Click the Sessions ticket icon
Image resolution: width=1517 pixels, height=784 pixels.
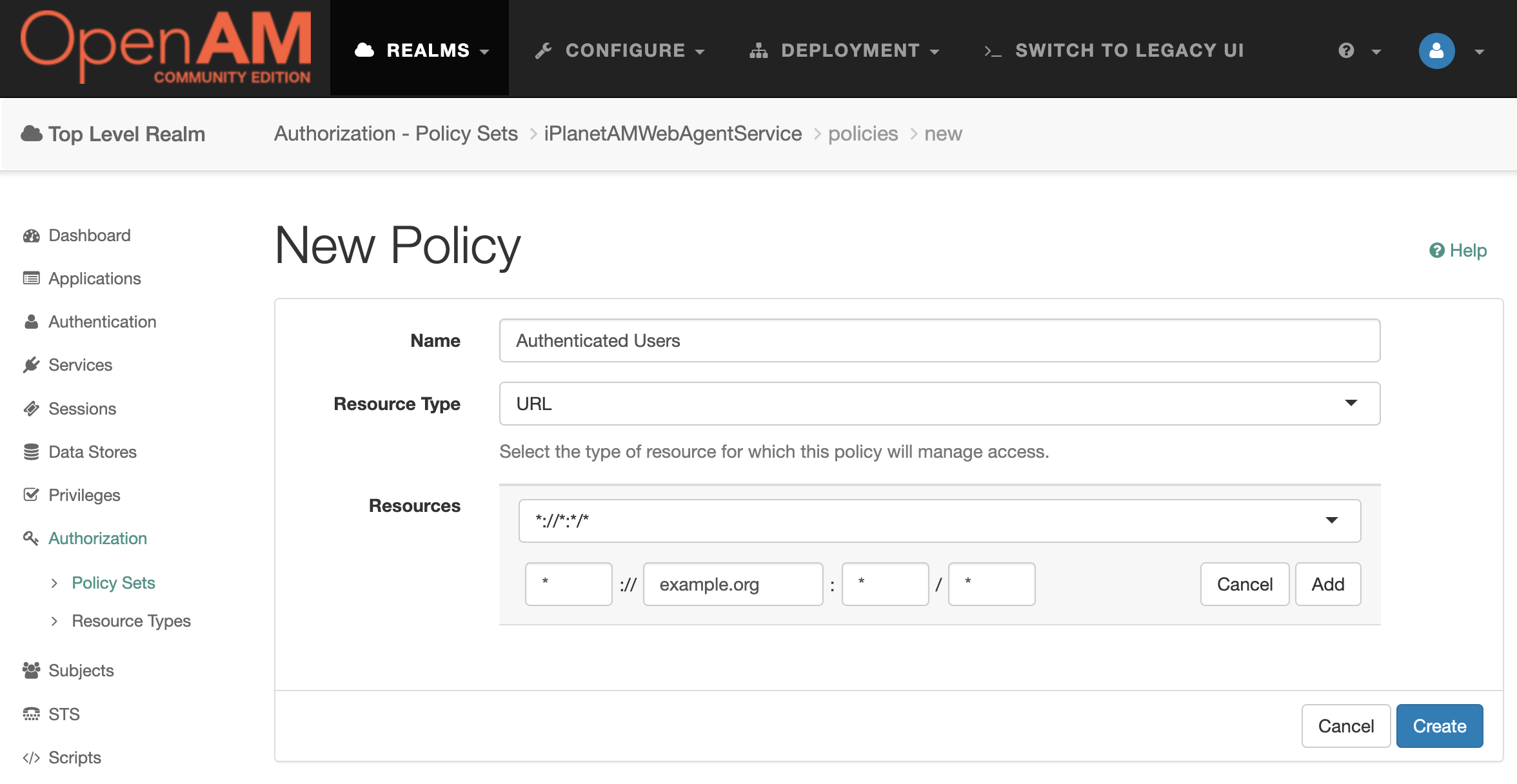31,409
